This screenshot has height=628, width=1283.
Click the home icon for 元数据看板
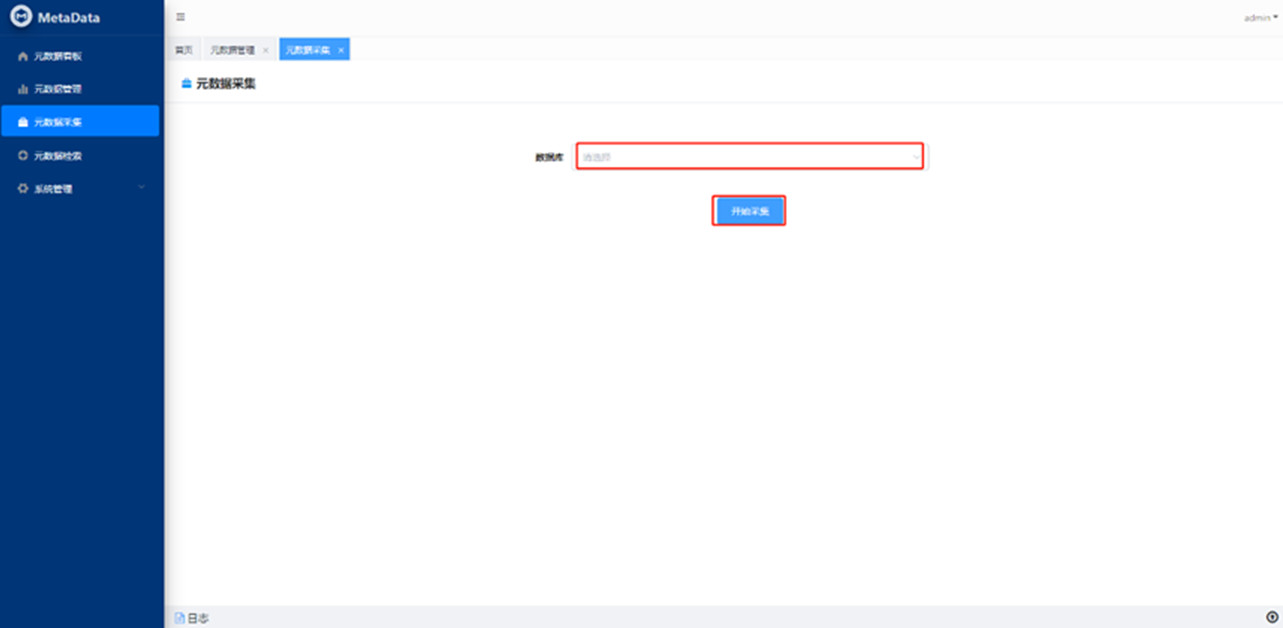(x=23, y=56)
